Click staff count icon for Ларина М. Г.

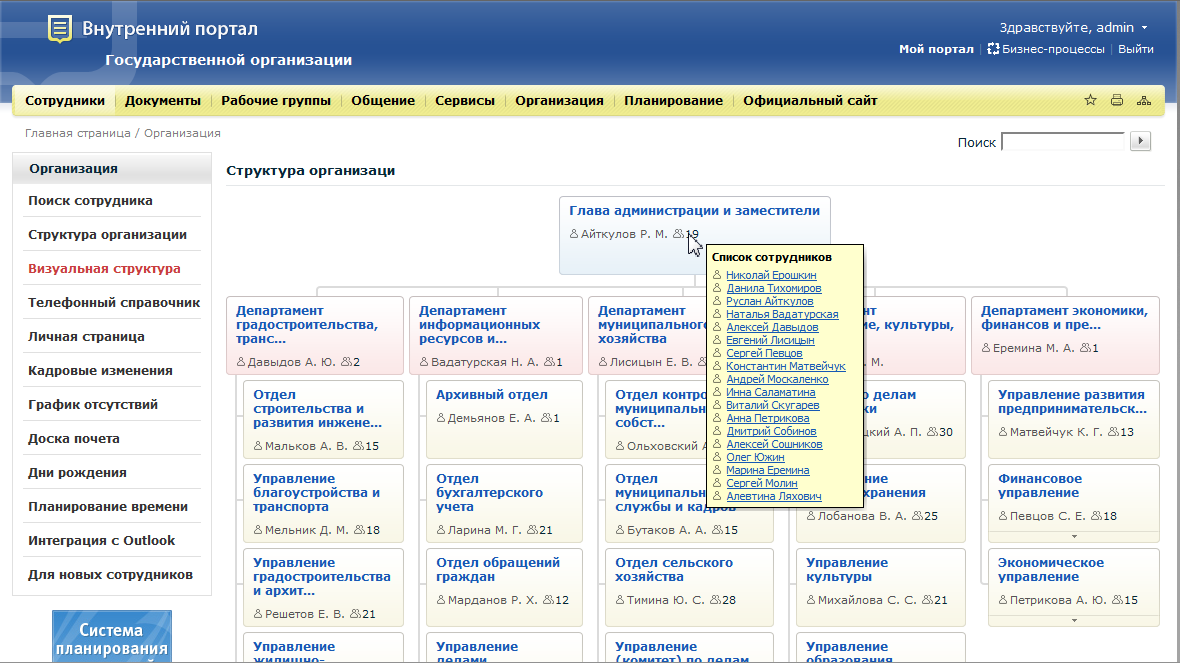pos(533,530)
